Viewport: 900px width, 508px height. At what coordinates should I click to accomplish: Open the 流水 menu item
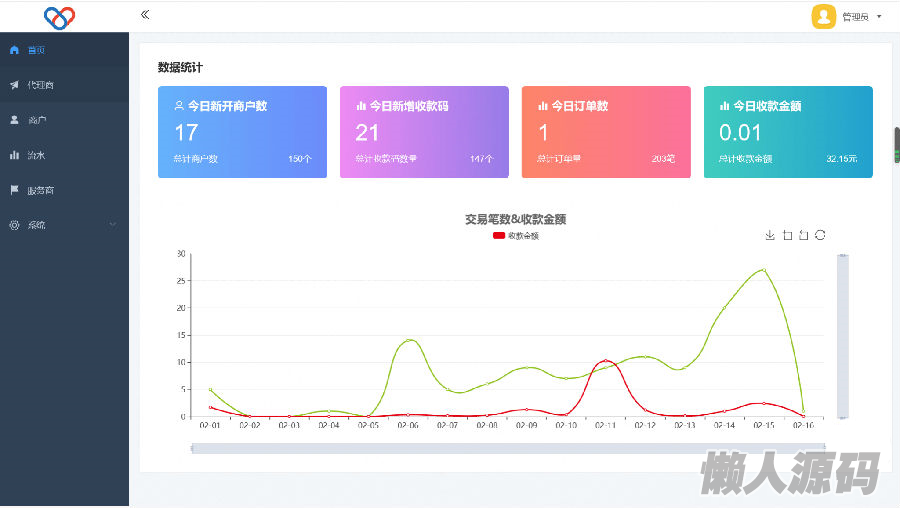coord(36,155)
